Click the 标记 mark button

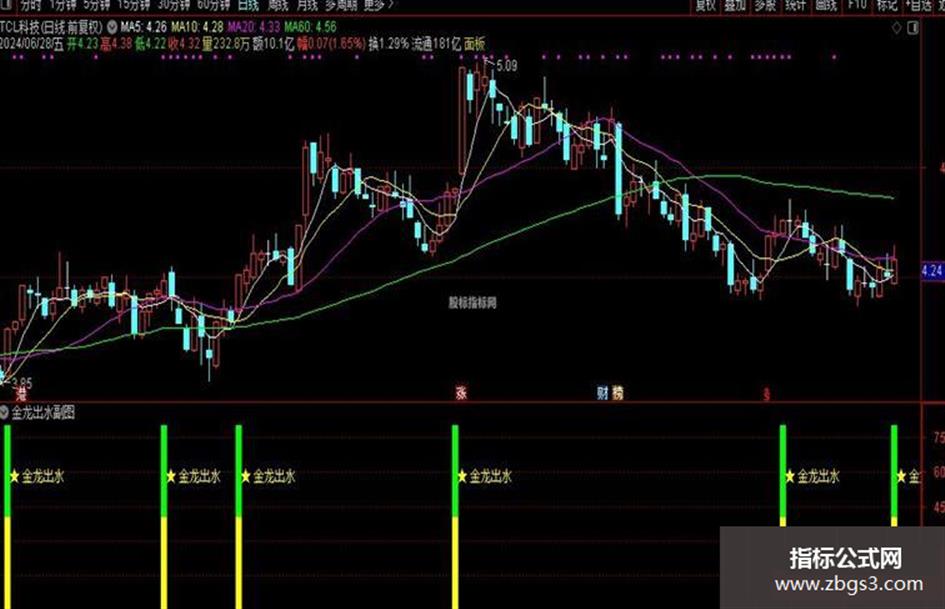tap(887, 5)
